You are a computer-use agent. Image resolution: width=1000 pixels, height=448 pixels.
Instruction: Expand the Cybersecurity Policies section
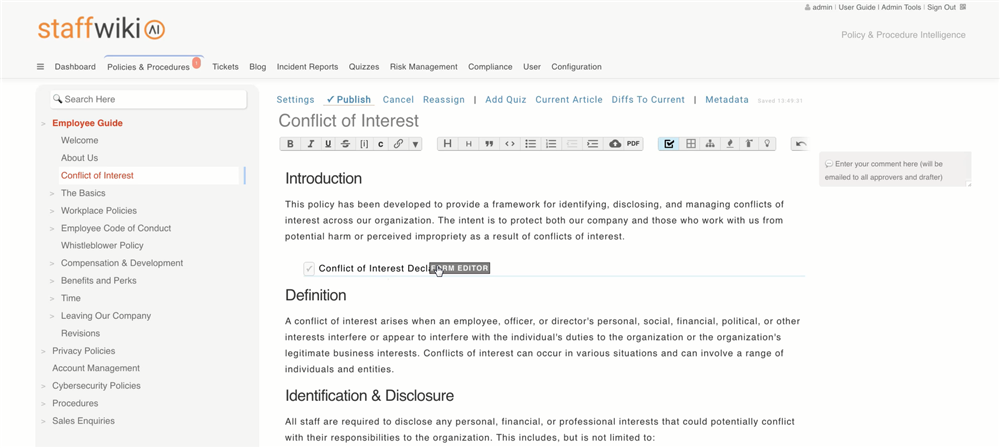pos(43,386)
